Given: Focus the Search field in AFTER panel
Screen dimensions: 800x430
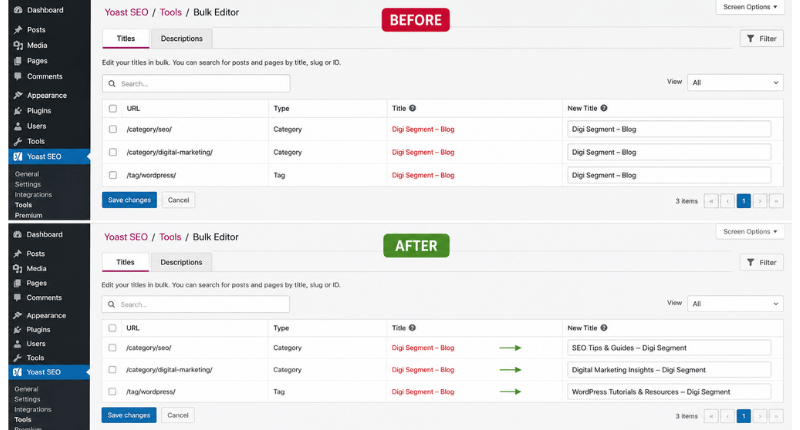Looking at the screenshot, I should coord(196,305).
